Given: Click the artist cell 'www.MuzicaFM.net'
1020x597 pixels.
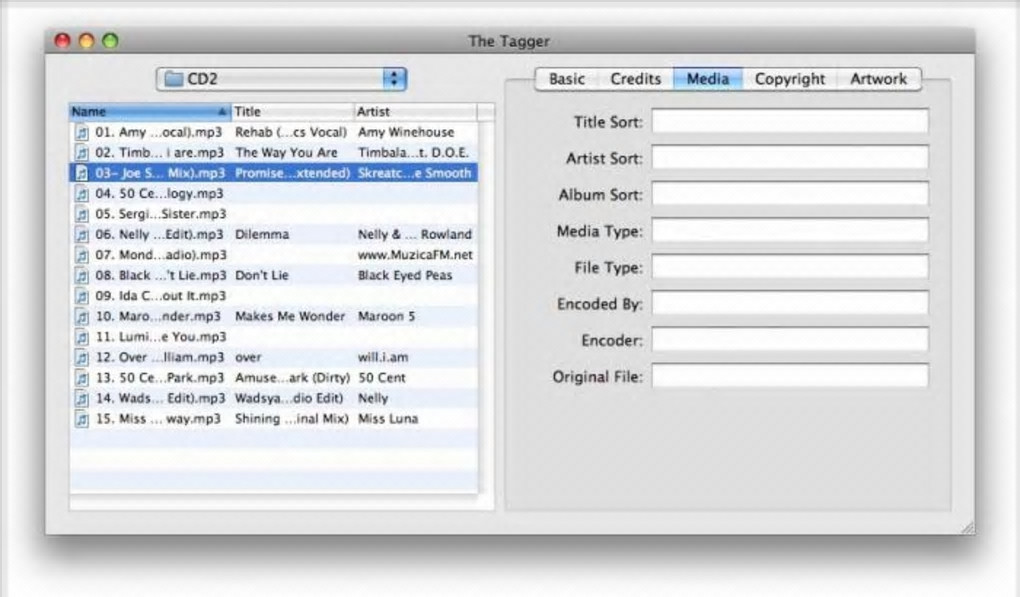Looking at the screenshot, I should coord(415,256).
